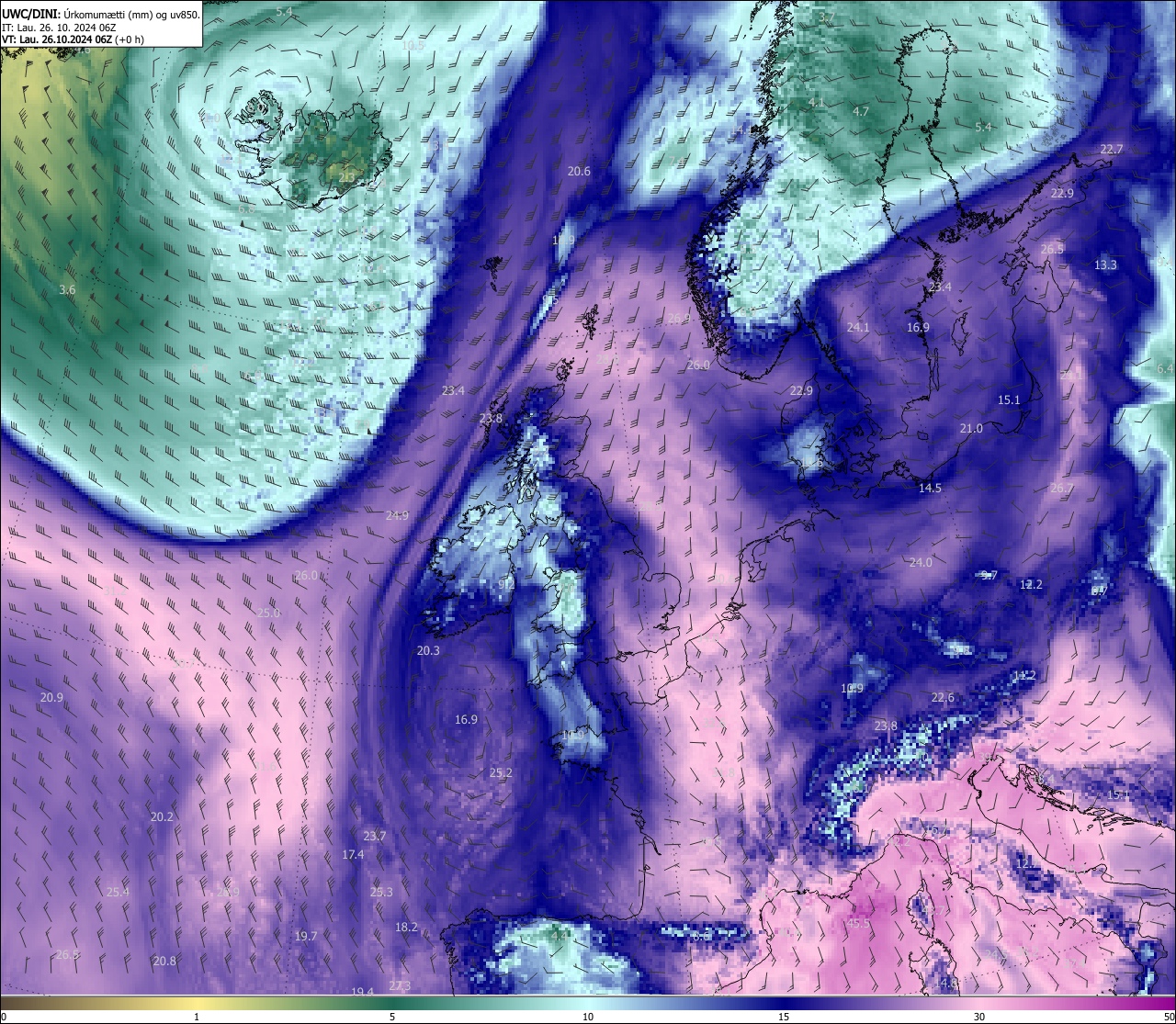This screenshot has width=1176, height=1024.
Task: Click the 24.1 value label
Action: (858, 328)
